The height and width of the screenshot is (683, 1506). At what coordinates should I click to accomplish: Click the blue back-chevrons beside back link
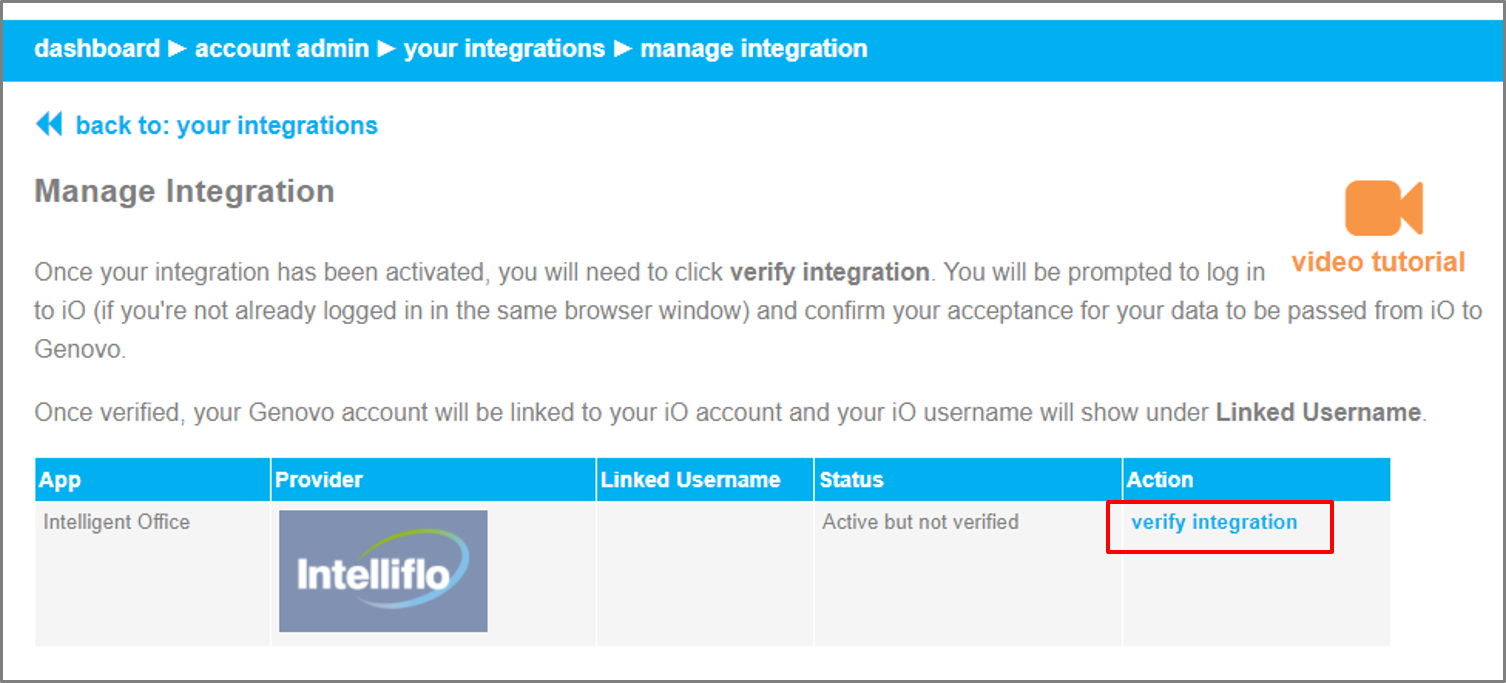49,123
